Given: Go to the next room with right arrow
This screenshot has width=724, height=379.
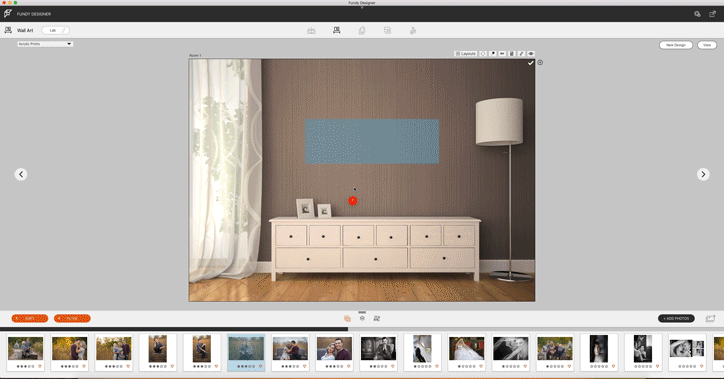Looking at the screenshot, I should (x=703, y=174).
